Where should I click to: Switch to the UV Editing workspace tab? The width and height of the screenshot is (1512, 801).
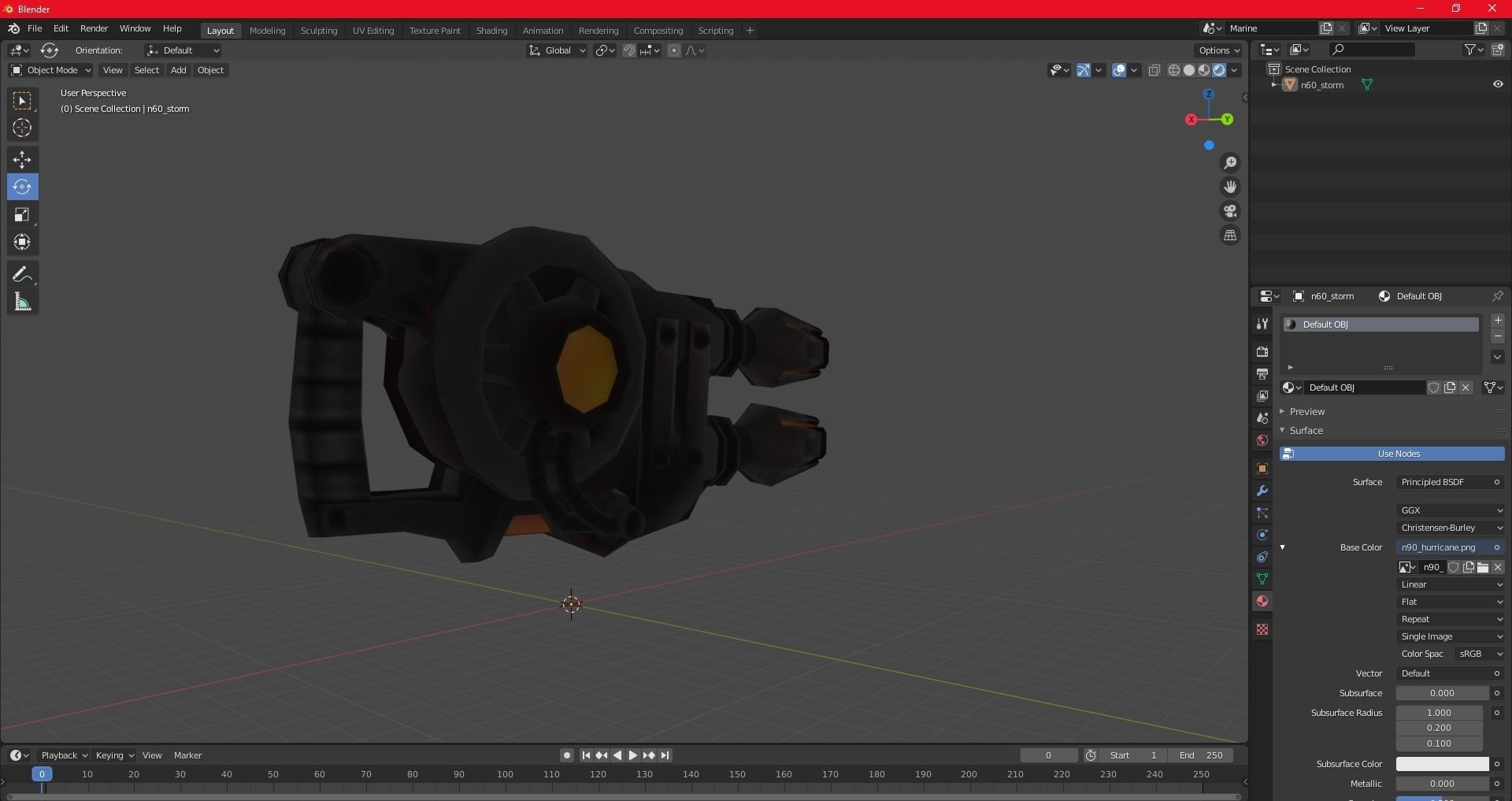point(373,31)
